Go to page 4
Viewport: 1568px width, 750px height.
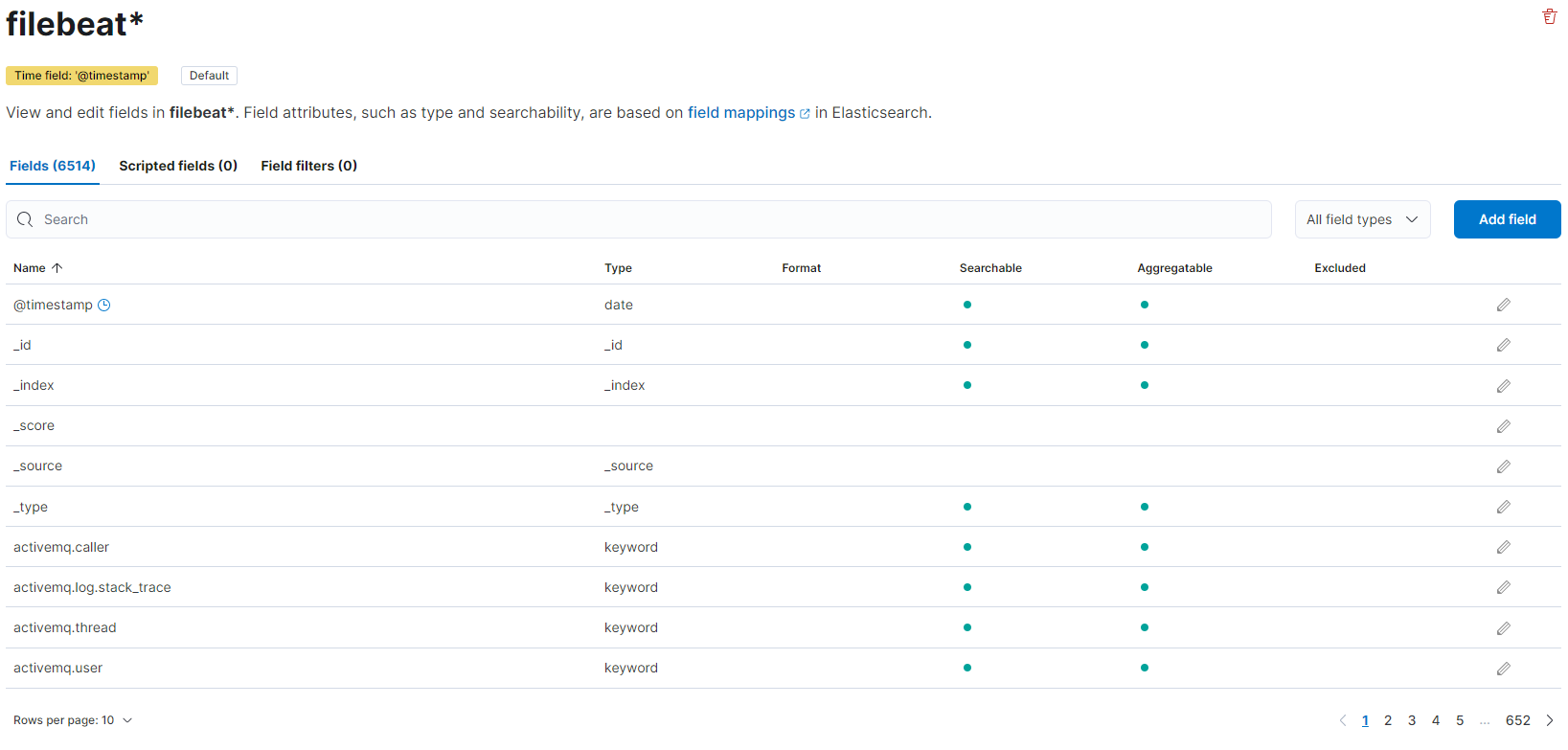(1436, 720)
